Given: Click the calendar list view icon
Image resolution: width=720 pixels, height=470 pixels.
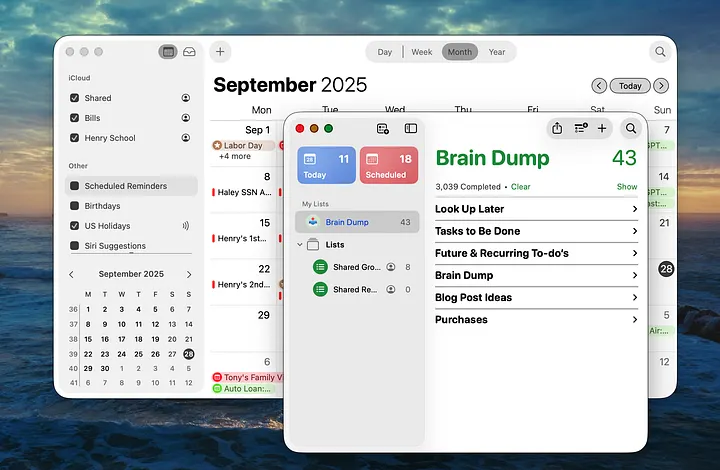Looking at the screenshot, I should (x=168, y=52).
